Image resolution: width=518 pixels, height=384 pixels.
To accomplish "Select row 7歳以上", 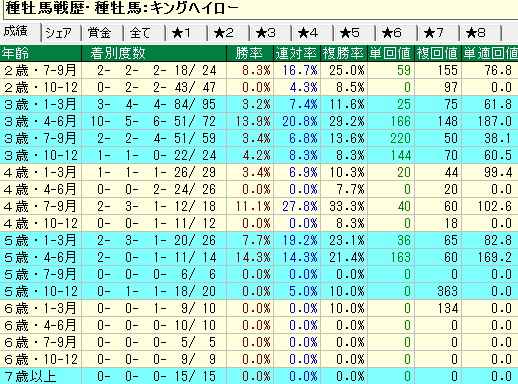I will [x=259, y=376].
